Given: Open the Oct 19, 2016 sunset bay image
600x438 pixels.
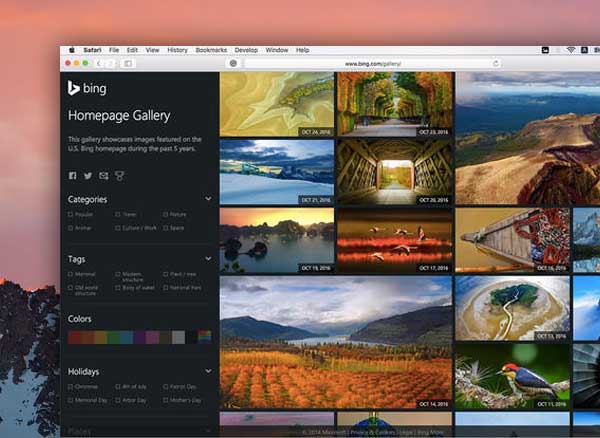Looking at the screenshot, I should click(x=277, y=240).
